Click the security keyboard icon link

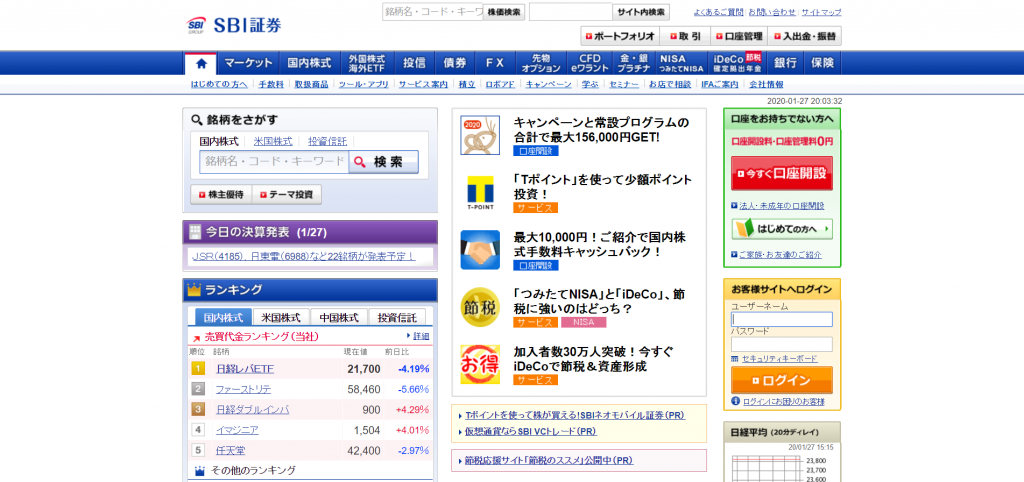774,359
